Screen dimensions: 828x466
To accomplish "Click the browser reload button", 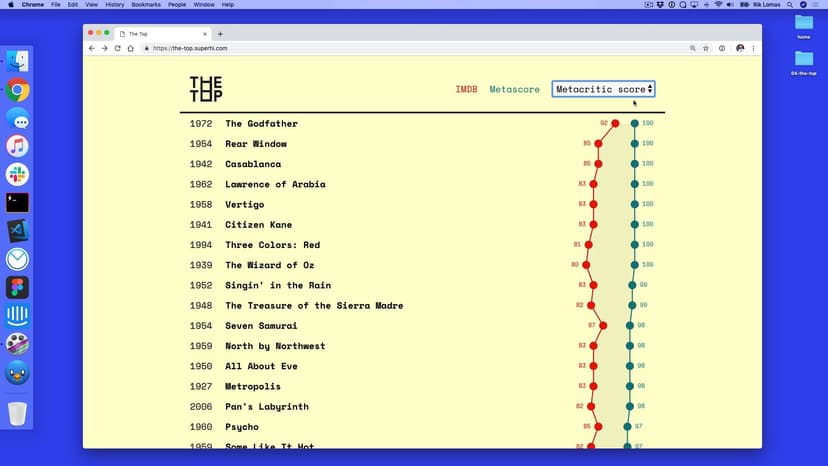I will coord(118,48).
